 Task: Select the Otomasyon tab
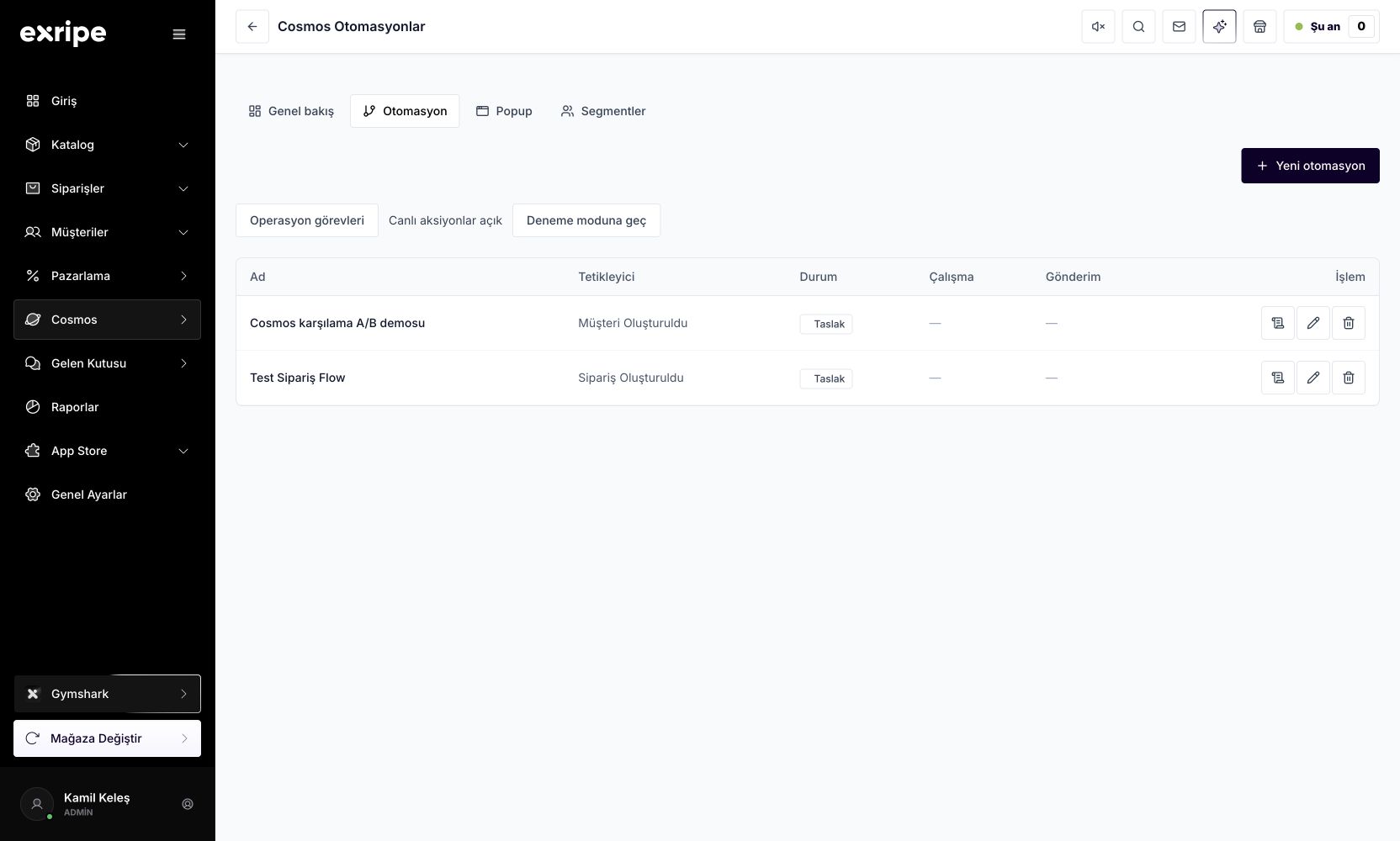pyautogui.click(x=405, y=111)
